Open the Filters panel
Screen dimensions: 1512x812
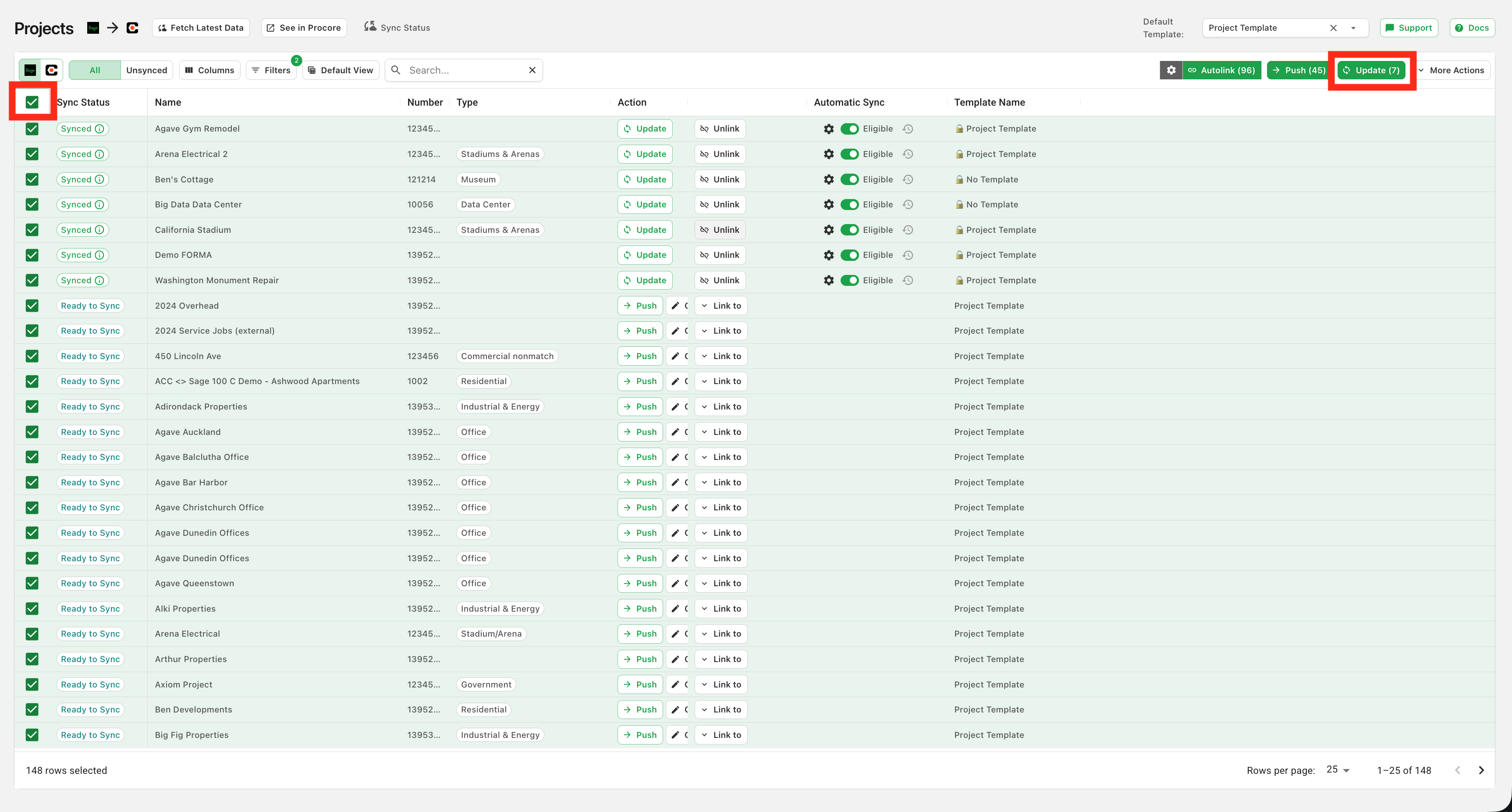tap(271, 71)
